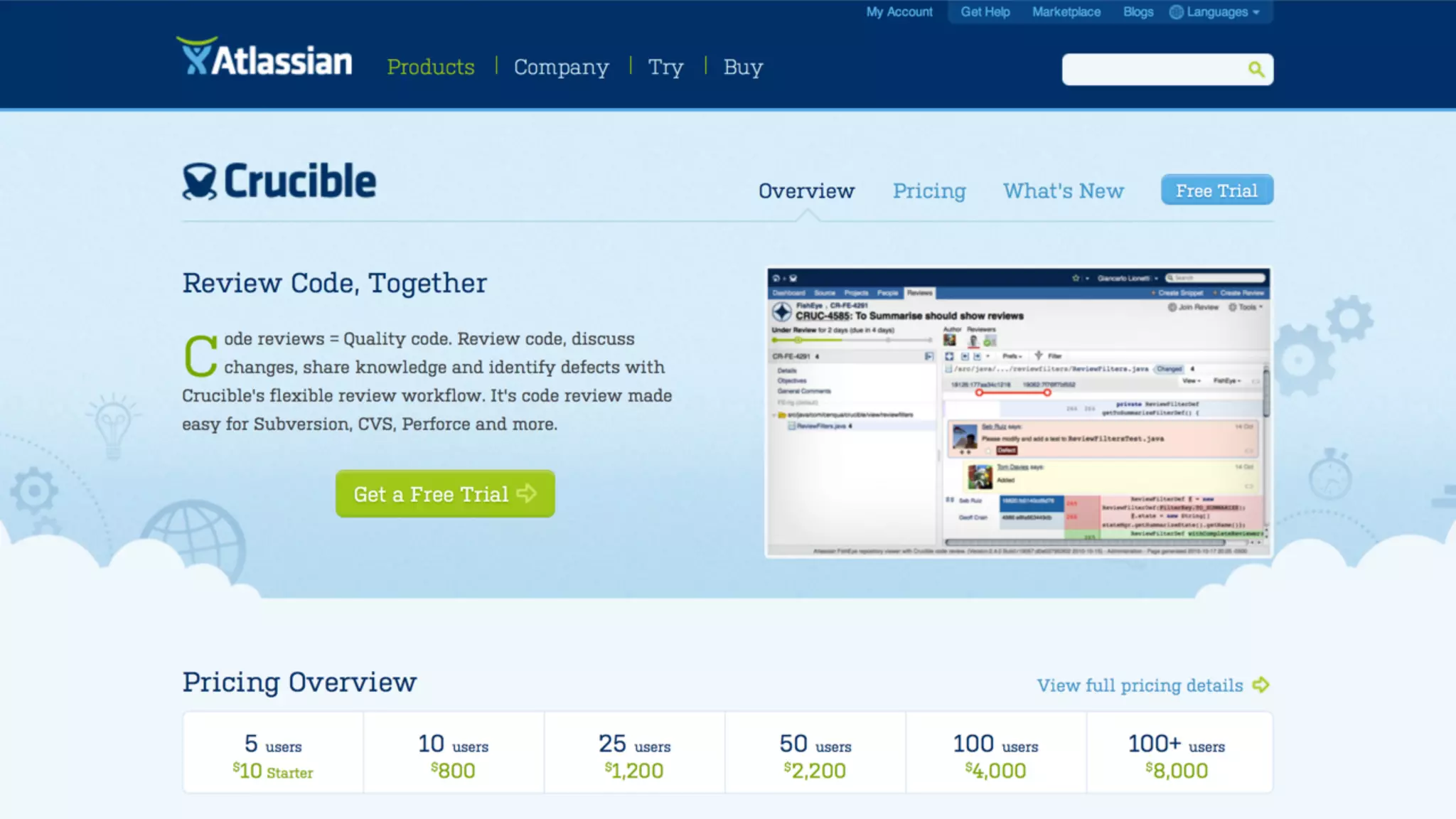The height and width of the screenshot is (819, 1456).
Task: Click inside the search input field
Action: click(1152, 70)
